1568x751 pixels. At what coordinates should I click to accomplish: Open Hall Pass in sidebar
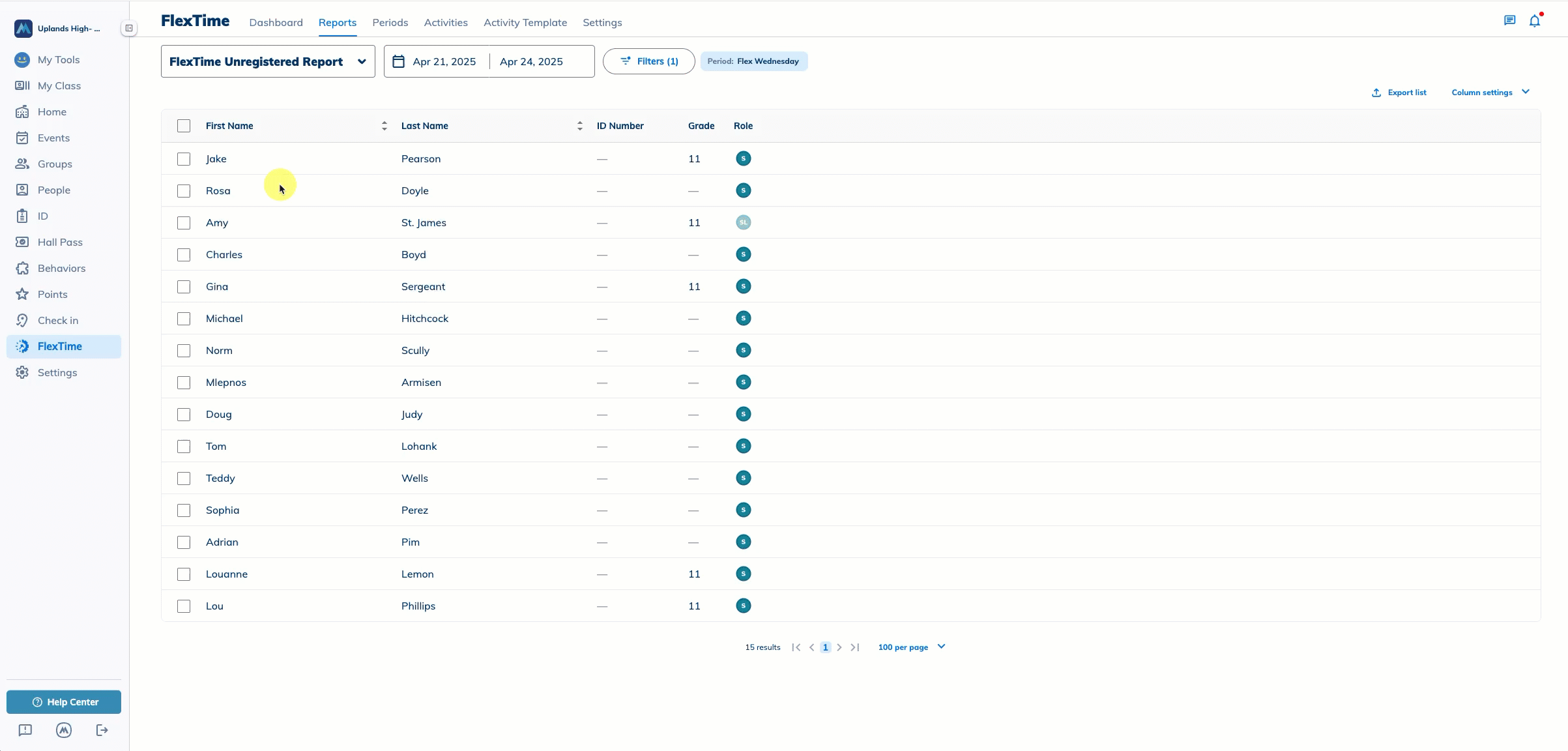click(x=60, y=242)
